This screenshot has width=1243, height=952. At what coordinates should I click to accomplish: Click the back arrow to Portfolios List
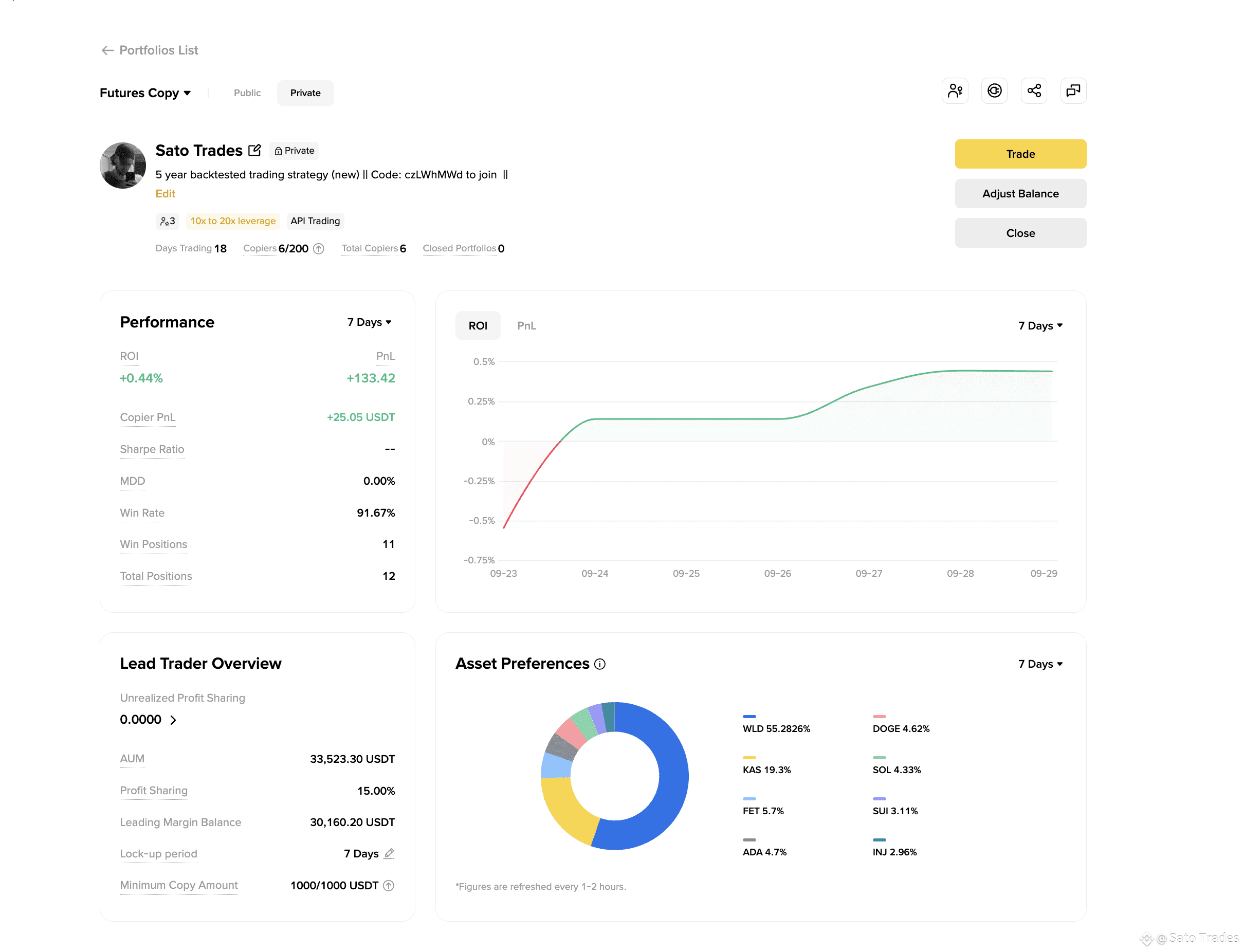click(107, 50)
